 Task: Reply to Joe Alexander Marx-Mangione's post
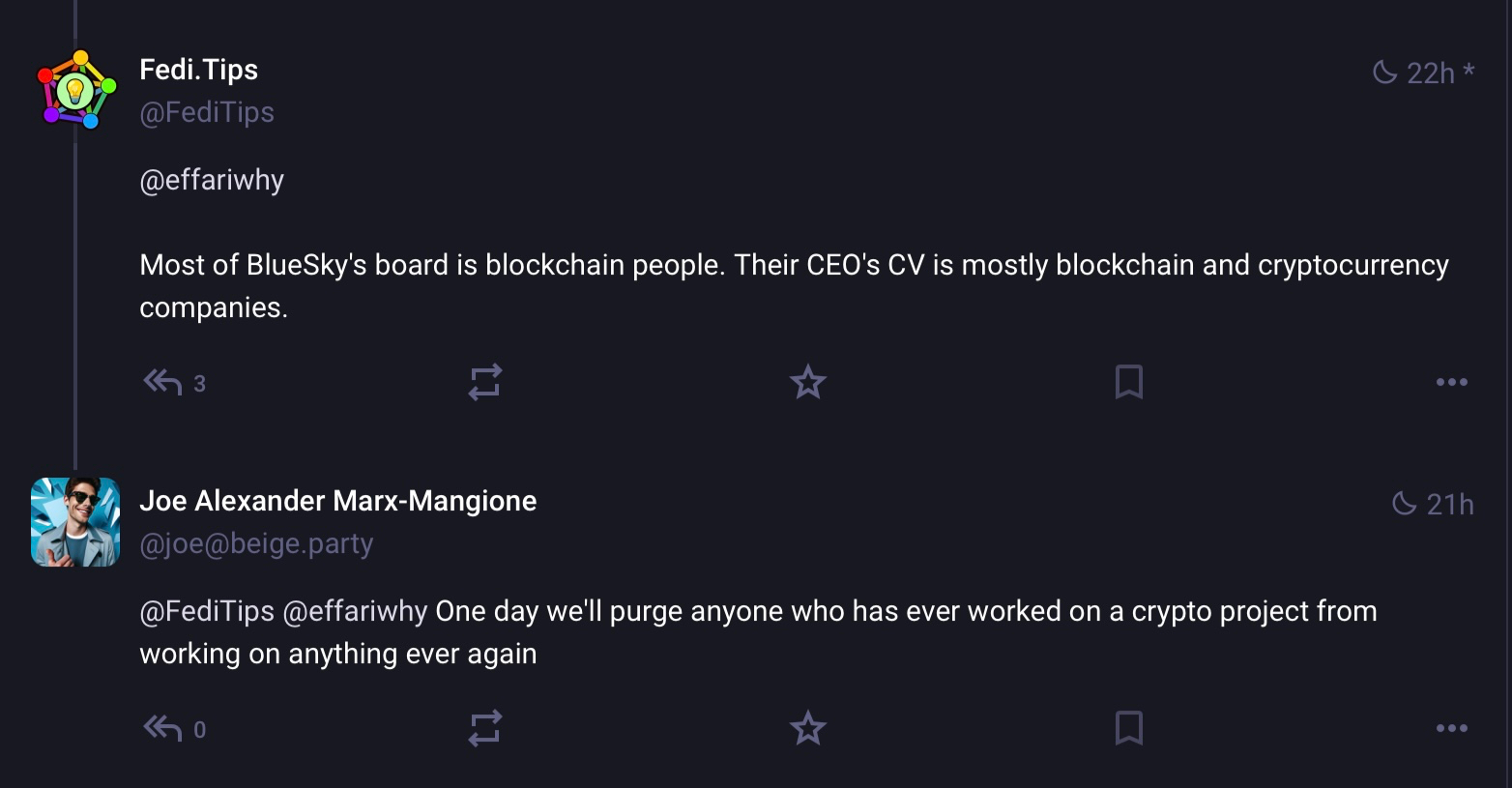coord(163,729)
